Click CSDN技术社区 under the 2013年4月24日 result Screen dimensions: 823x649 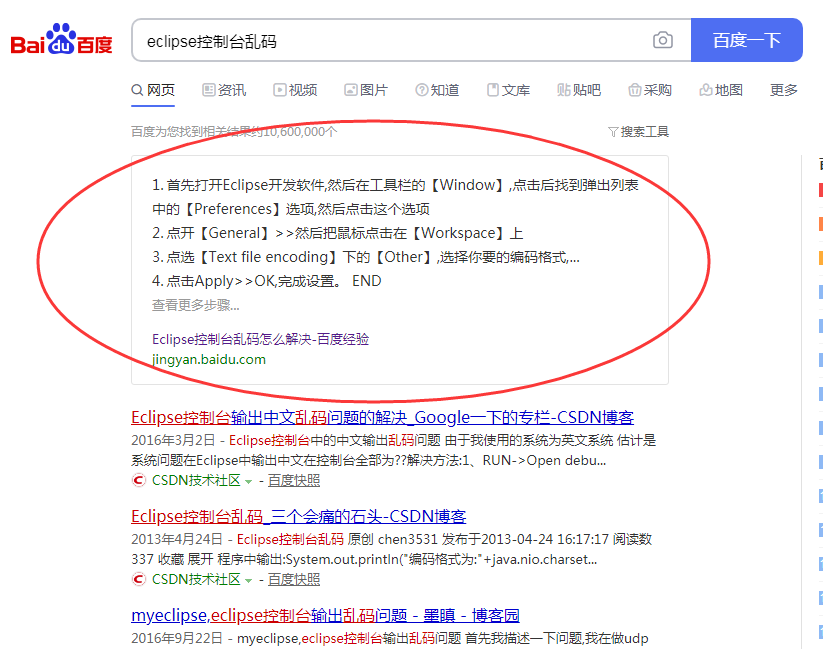point(196,580)
